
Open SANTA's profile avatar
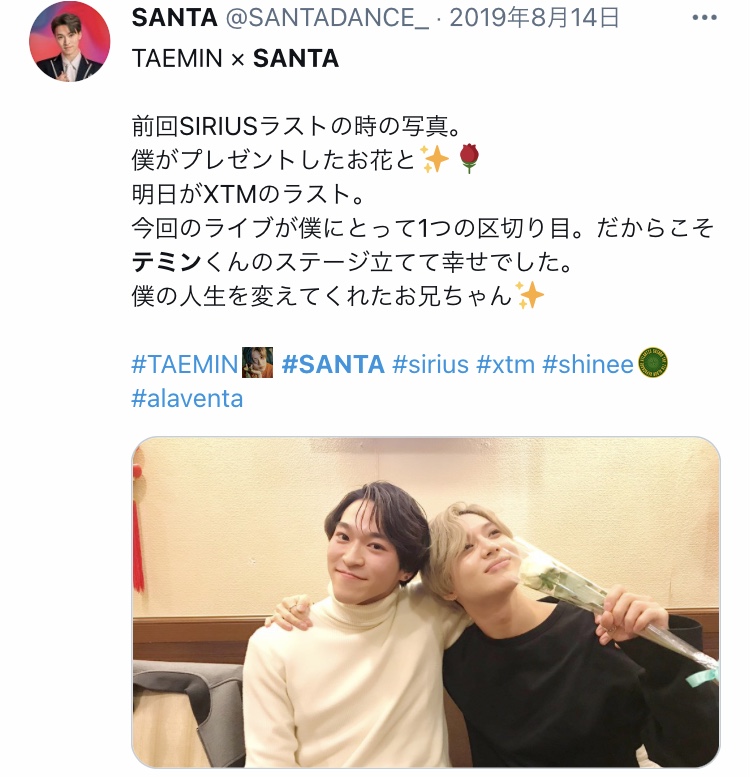(69, 42)
